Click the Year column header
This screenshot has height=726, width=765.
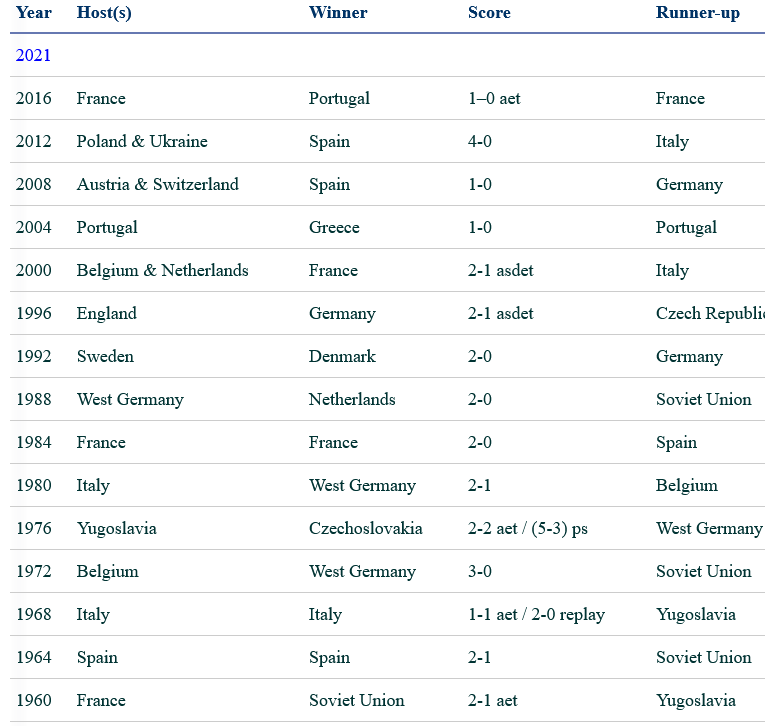(x=33, y=13)
